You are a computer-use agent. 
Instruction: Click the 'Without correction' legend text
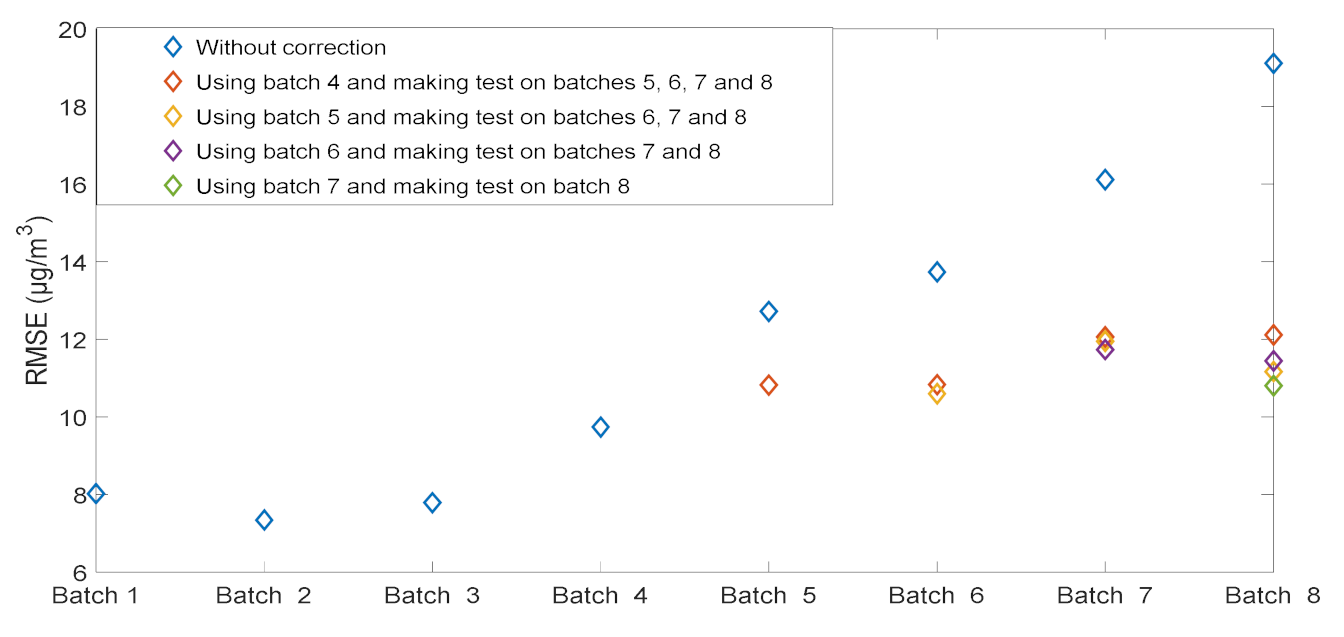point(291,47)
